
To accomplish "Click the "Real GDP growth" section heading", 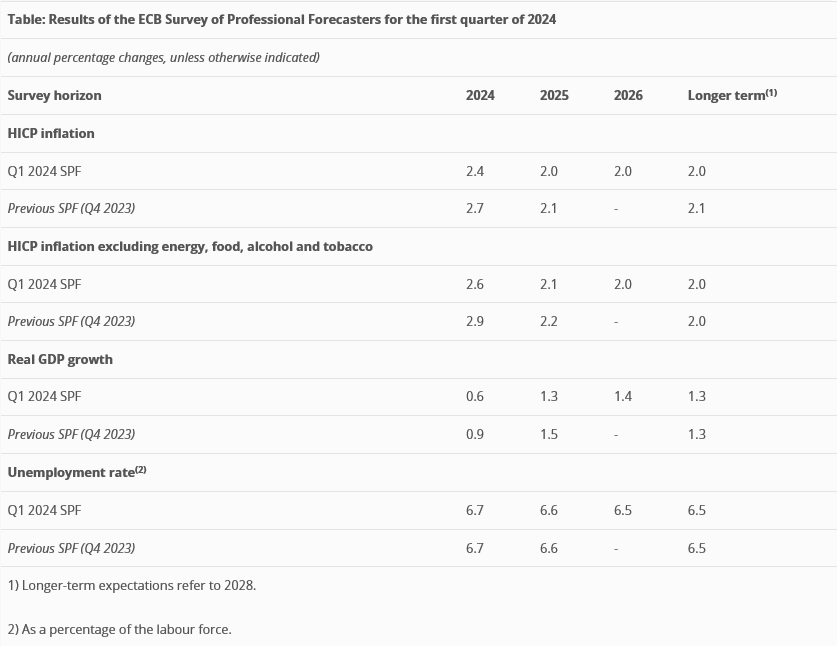I will (60, 359).
